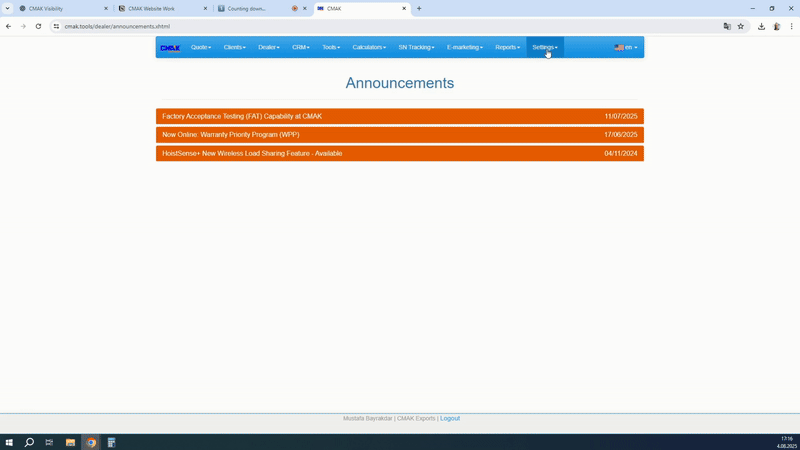
Task: Open the Windows Start menu
Action: pos(9,442)
